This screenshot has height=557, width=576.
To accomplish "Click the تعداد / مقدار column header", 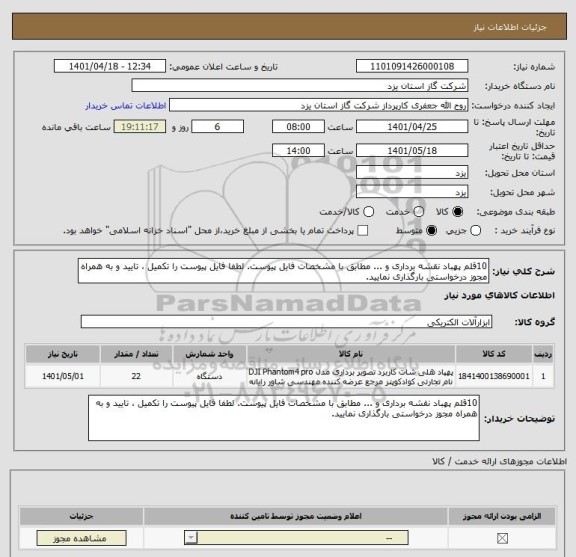I will pos(136,354).
